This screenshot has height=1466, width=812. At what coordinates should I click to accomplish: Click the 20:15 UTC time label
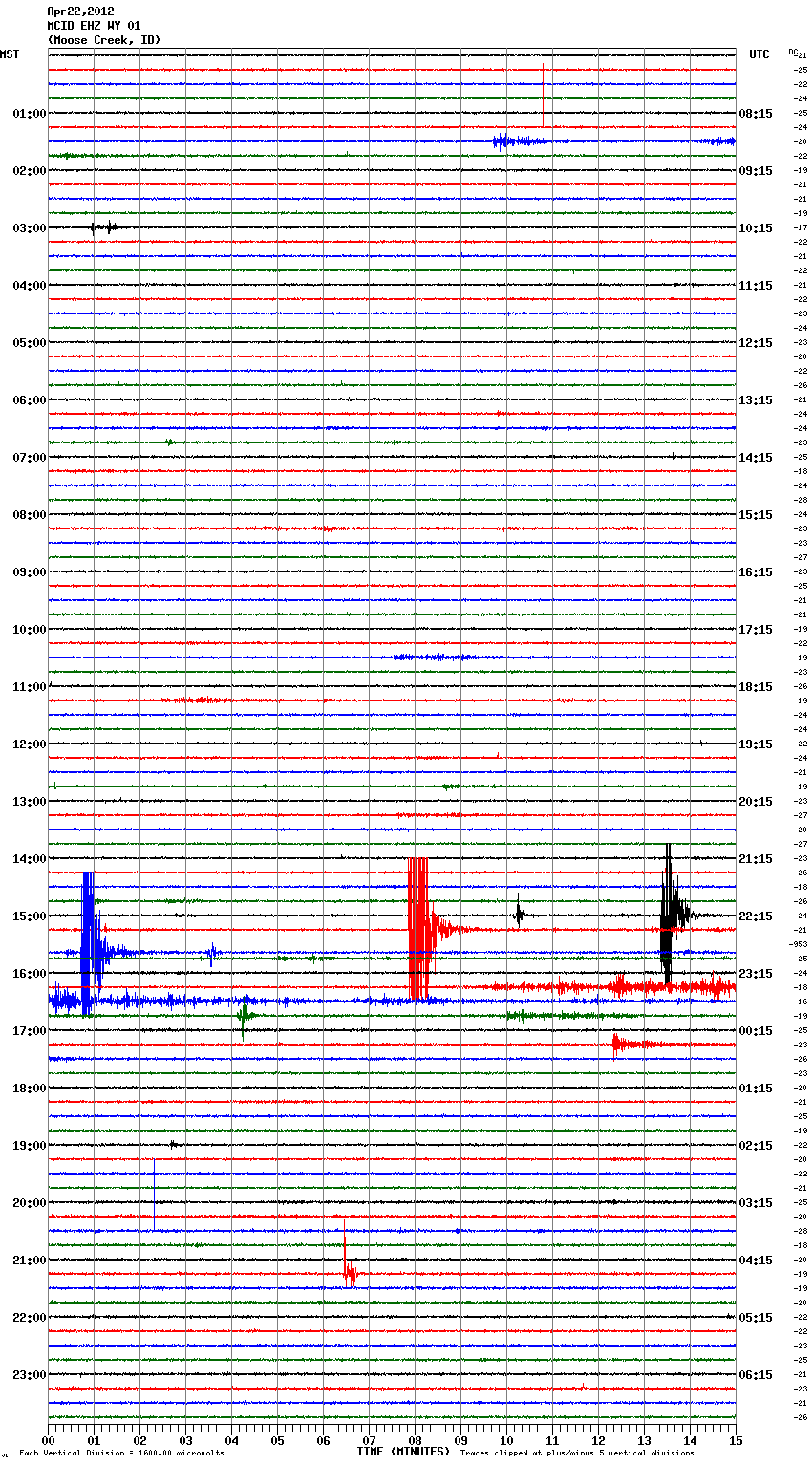(x=756, y=801)
